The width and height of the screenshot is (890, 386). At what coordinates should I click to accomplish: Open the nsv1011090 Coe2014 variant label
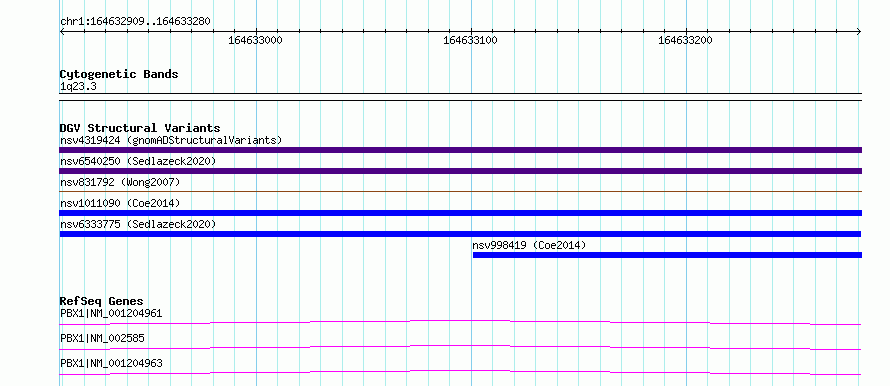tap(120, 203)
